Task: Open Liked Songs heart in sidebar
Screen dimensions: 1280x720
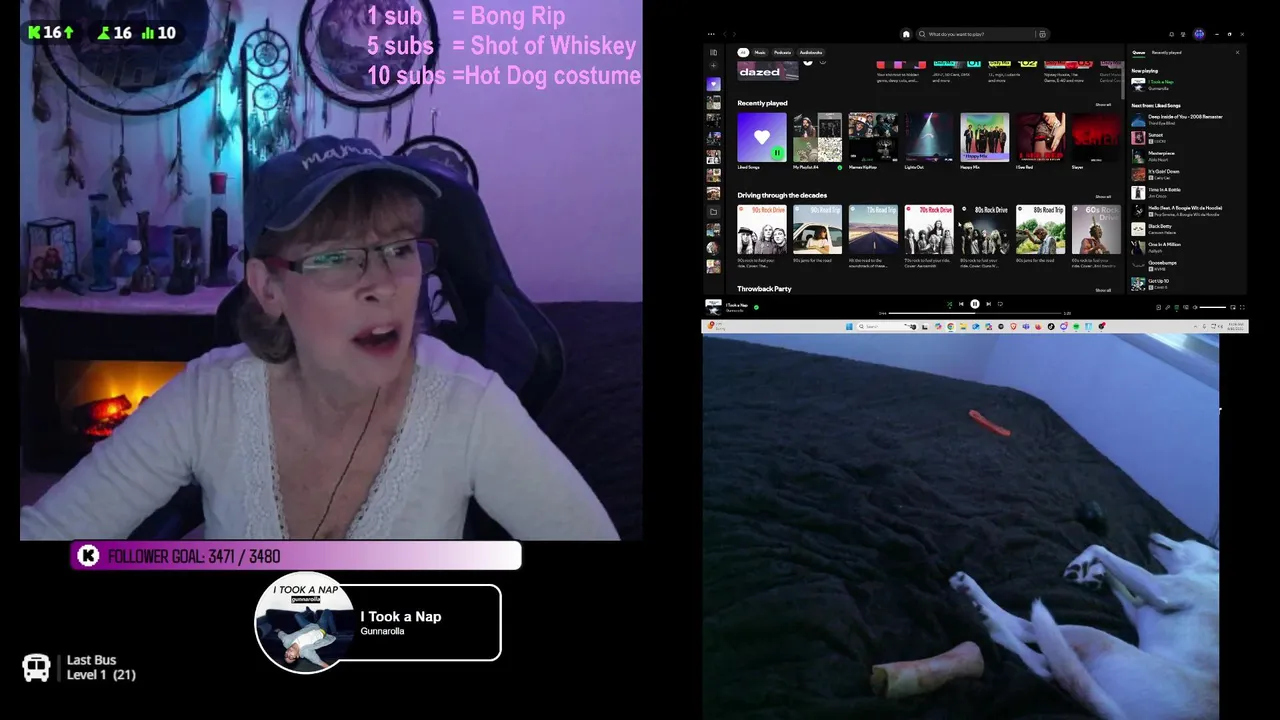Action: pos(713,84)
